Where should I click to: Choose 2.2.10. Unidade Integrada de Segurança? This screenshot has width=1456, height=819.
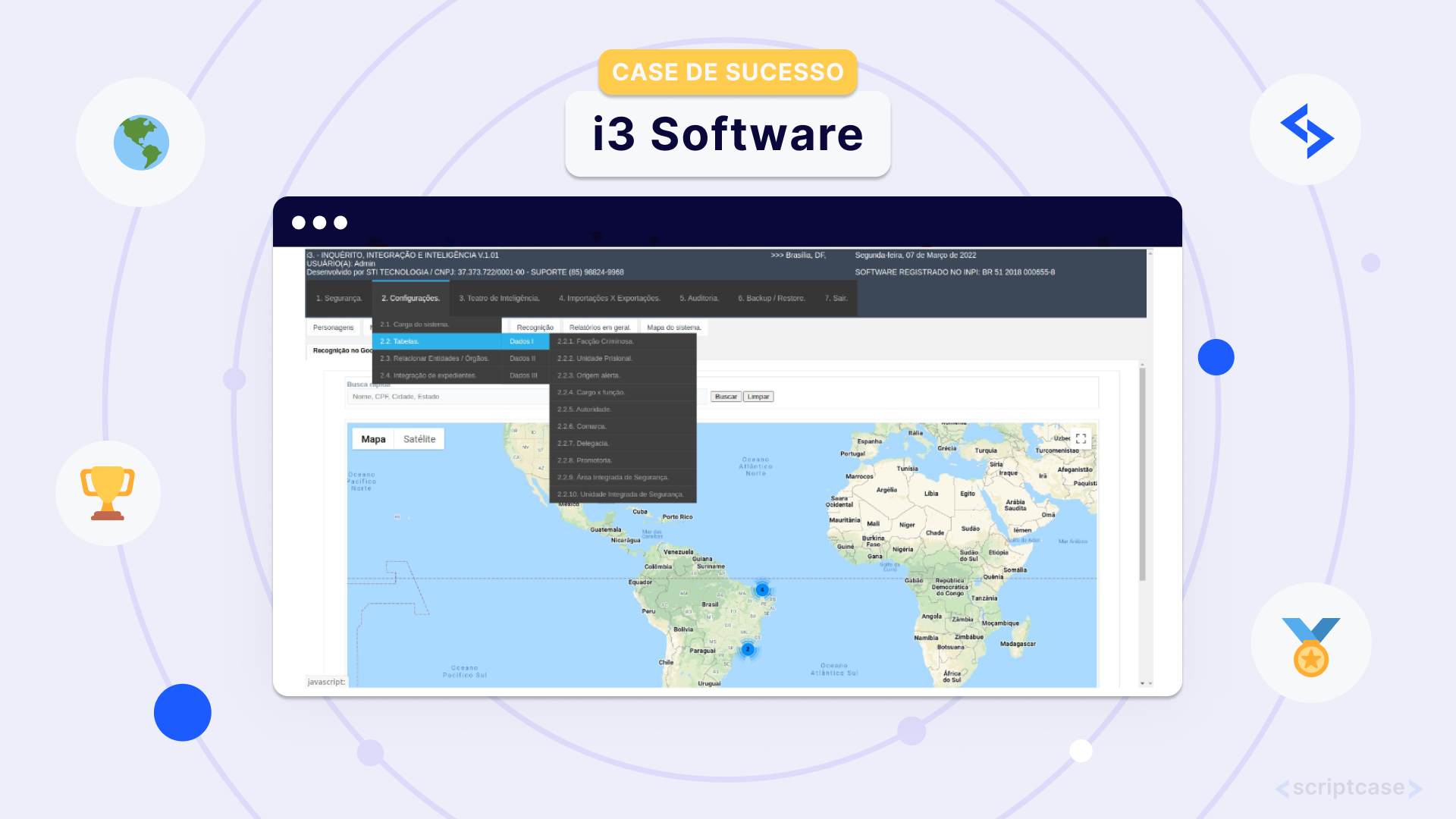(623, 494)
